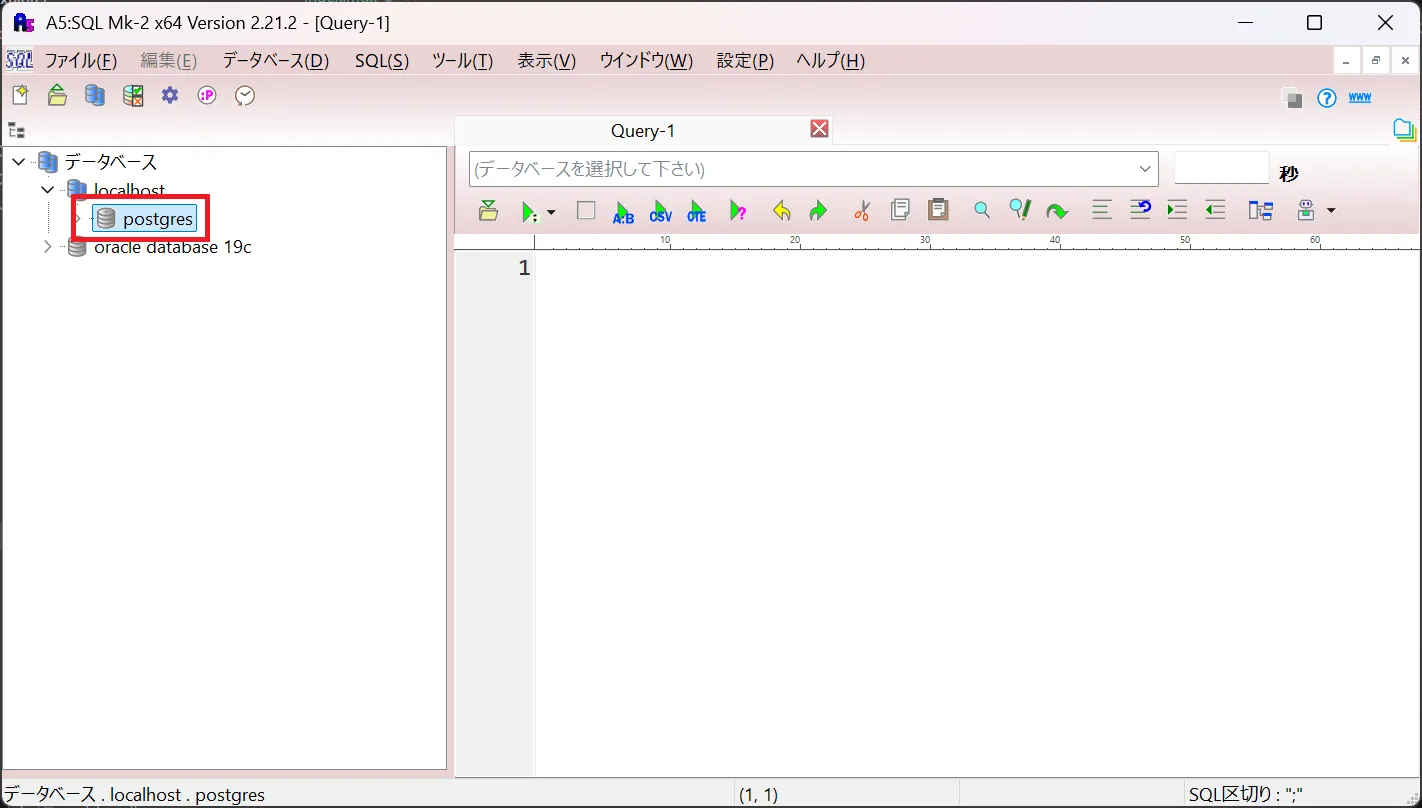Screen dimensions: 1422x808
Task: Click the overlapping gray squares icon
Action: pos(1292,98)
